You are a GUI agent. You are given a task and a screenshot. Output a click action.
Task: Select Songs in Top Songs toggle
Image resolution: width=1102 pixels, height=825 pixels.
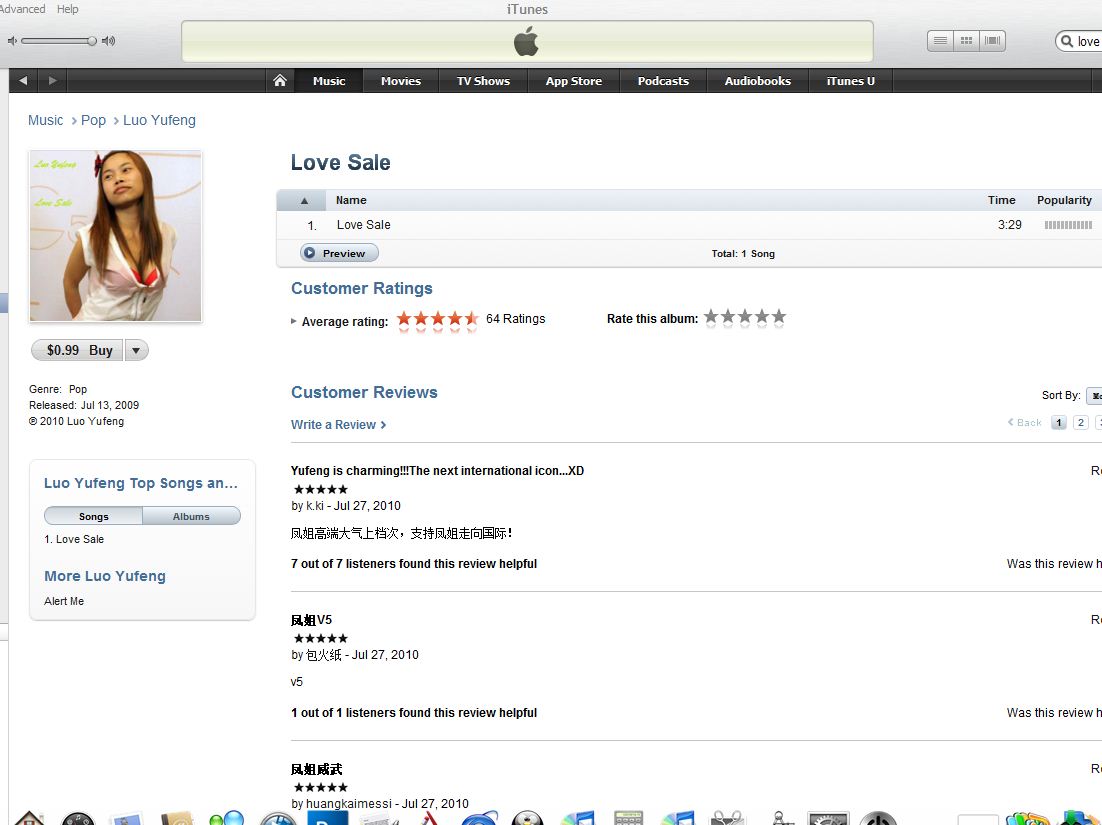click(93, 517)
